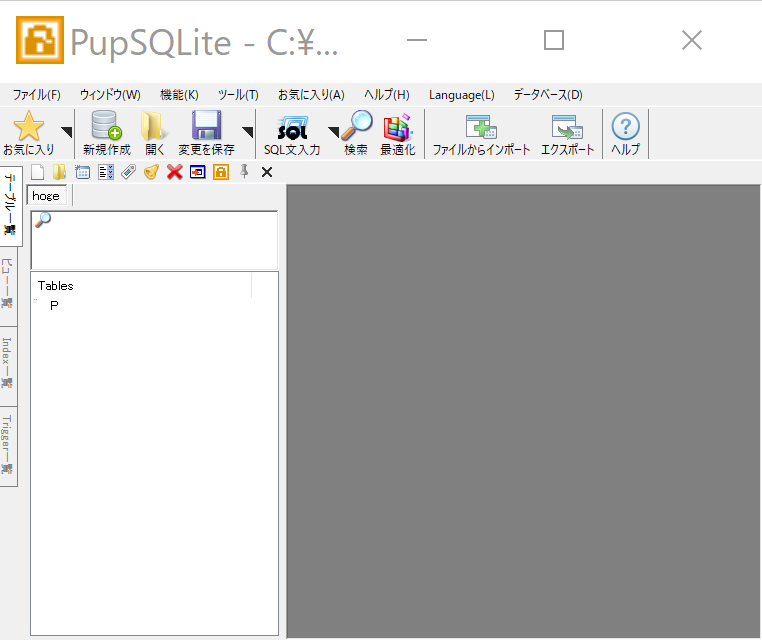Click the blue window with arrow icon
762x641 pixels.
click(197, 172)
